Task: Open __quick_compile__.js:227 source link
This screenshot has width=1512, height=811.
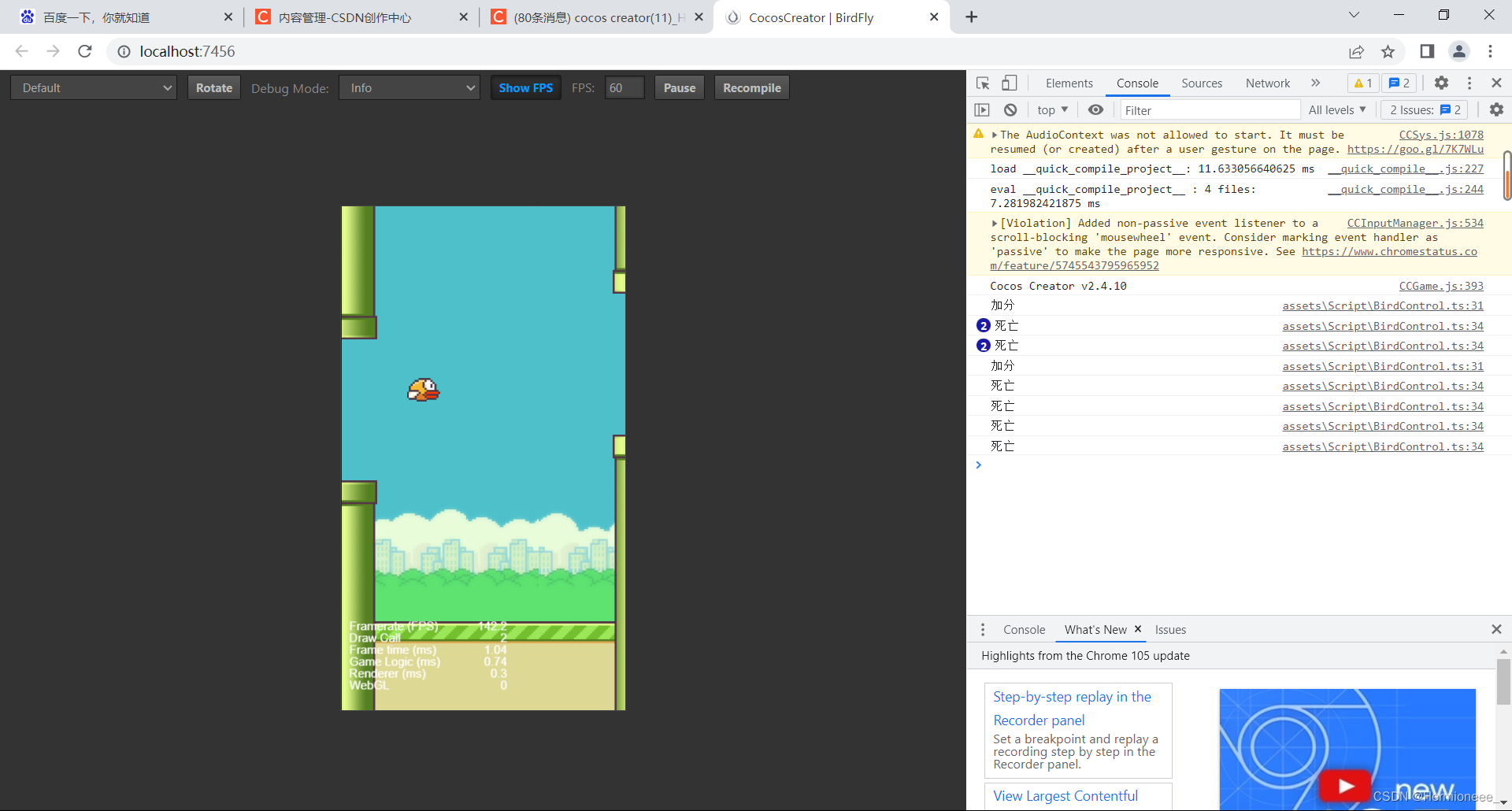Action: (1406, 168)
